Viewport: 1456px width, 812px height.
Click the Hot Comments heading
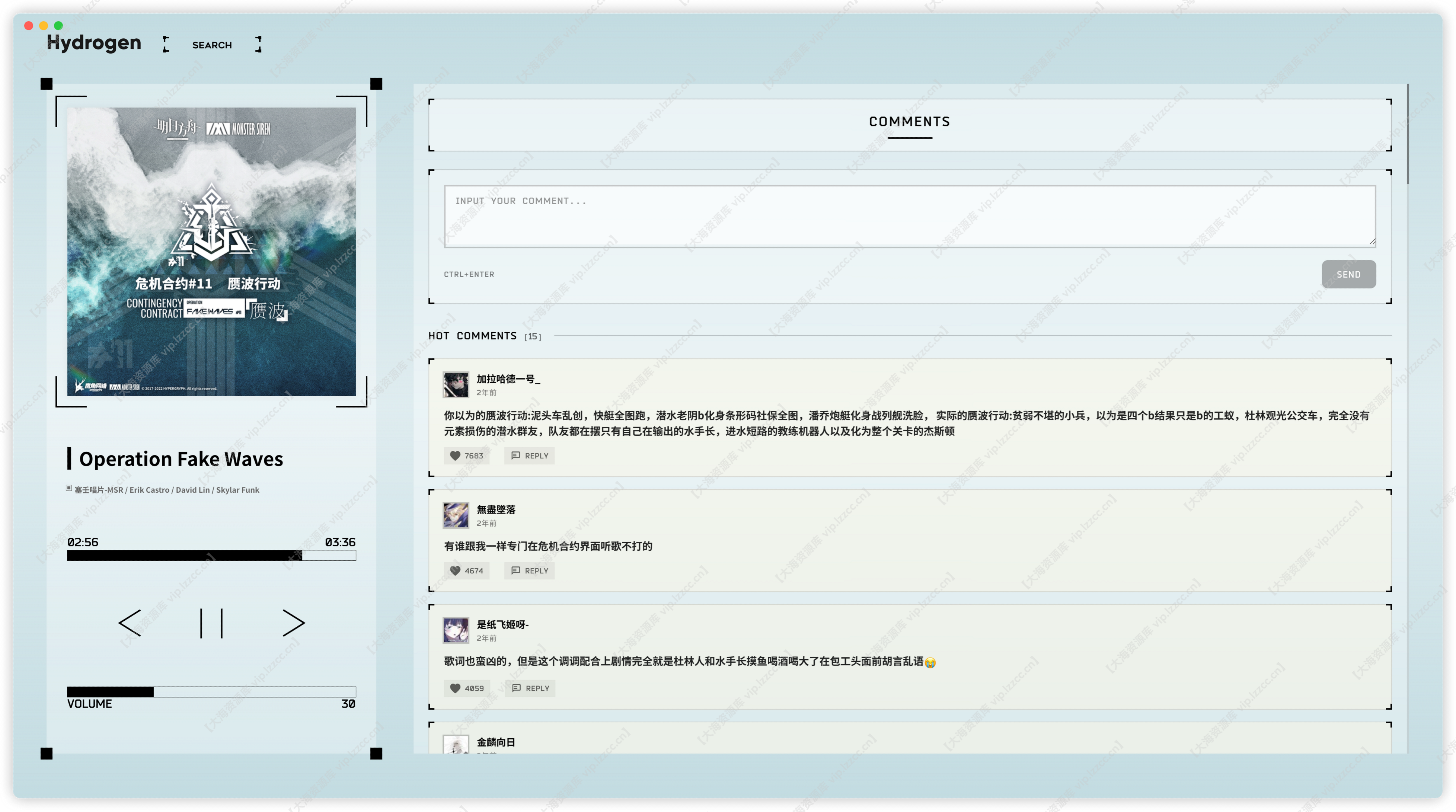click(473, 336)
